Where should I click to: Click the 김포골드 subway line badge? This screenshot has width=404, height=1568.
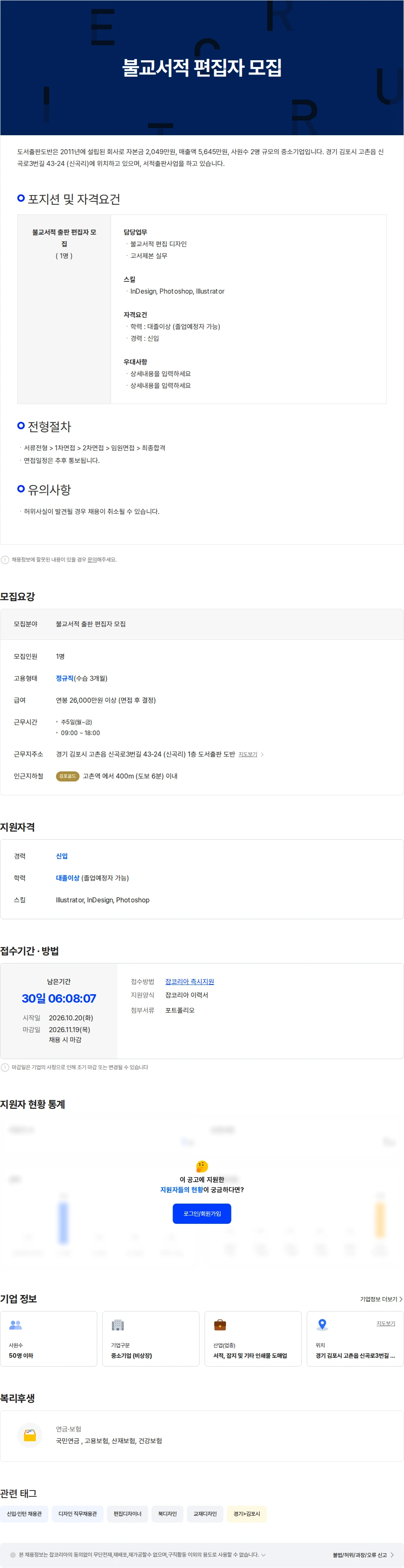[67, 776]
